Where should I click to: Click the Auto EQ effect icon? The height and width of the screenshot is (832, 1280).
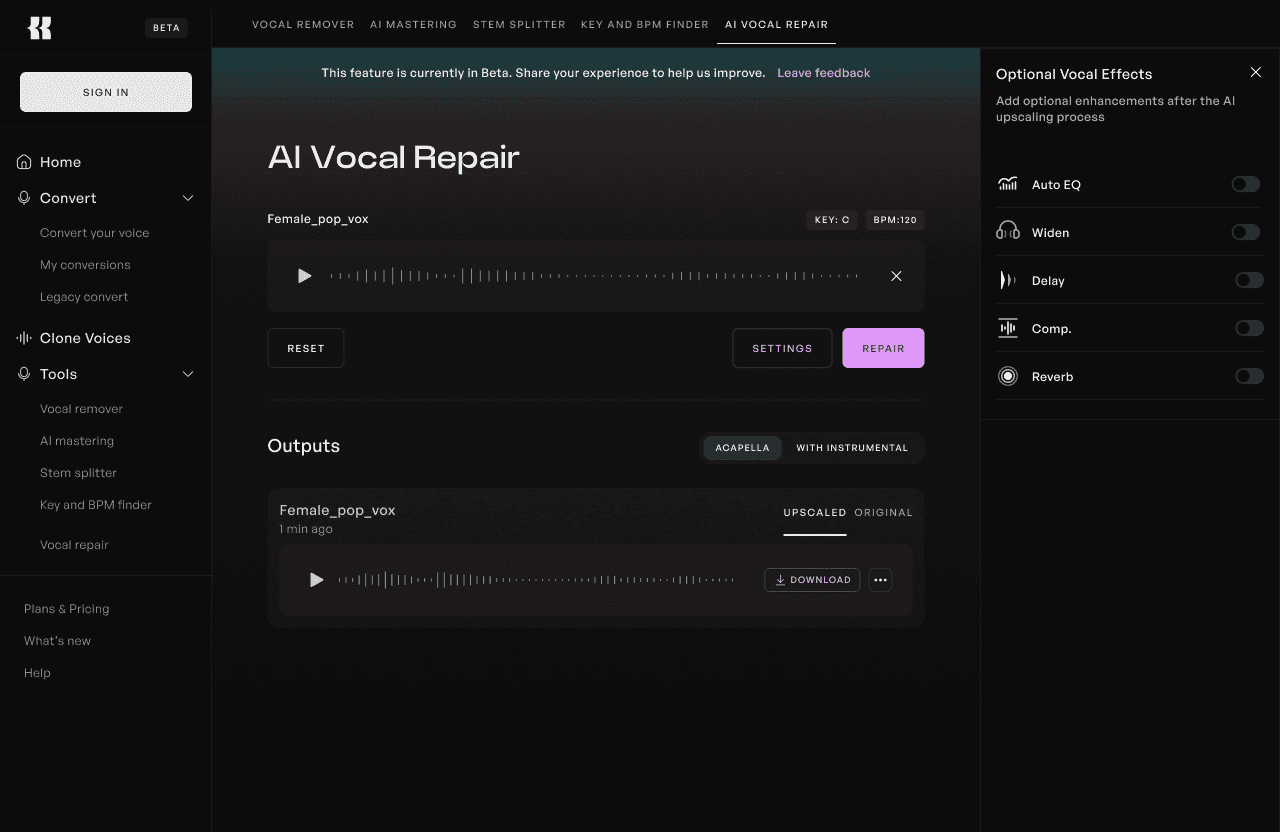[1008, 184]
